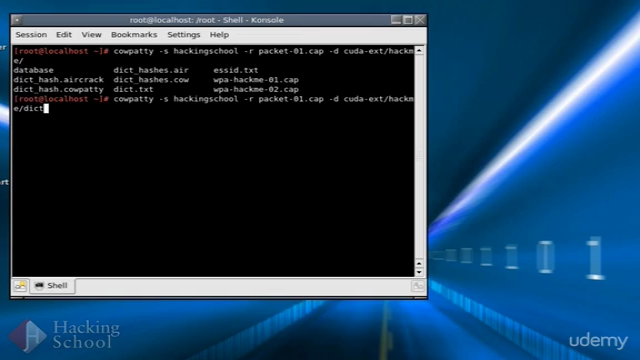Click the new session icon beside Shell tab
640x360 pixels.
20,286
